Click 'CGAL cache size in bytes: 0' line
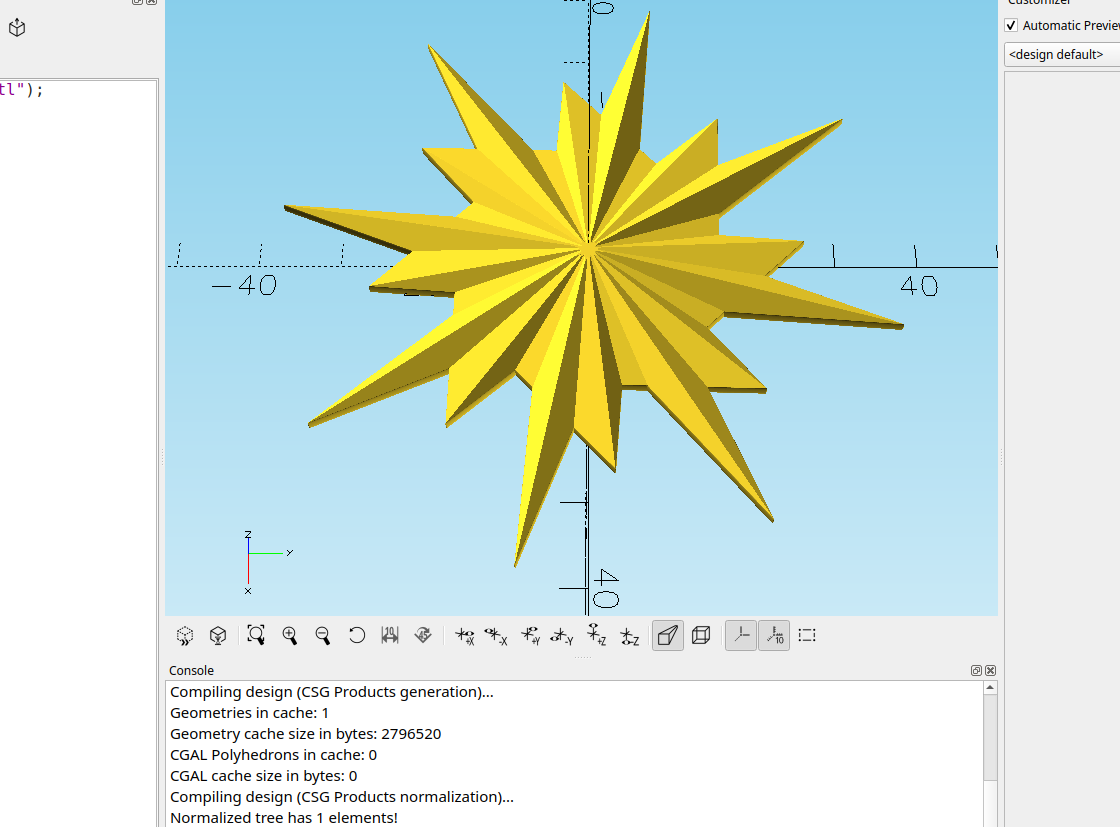 pos(264,776)
